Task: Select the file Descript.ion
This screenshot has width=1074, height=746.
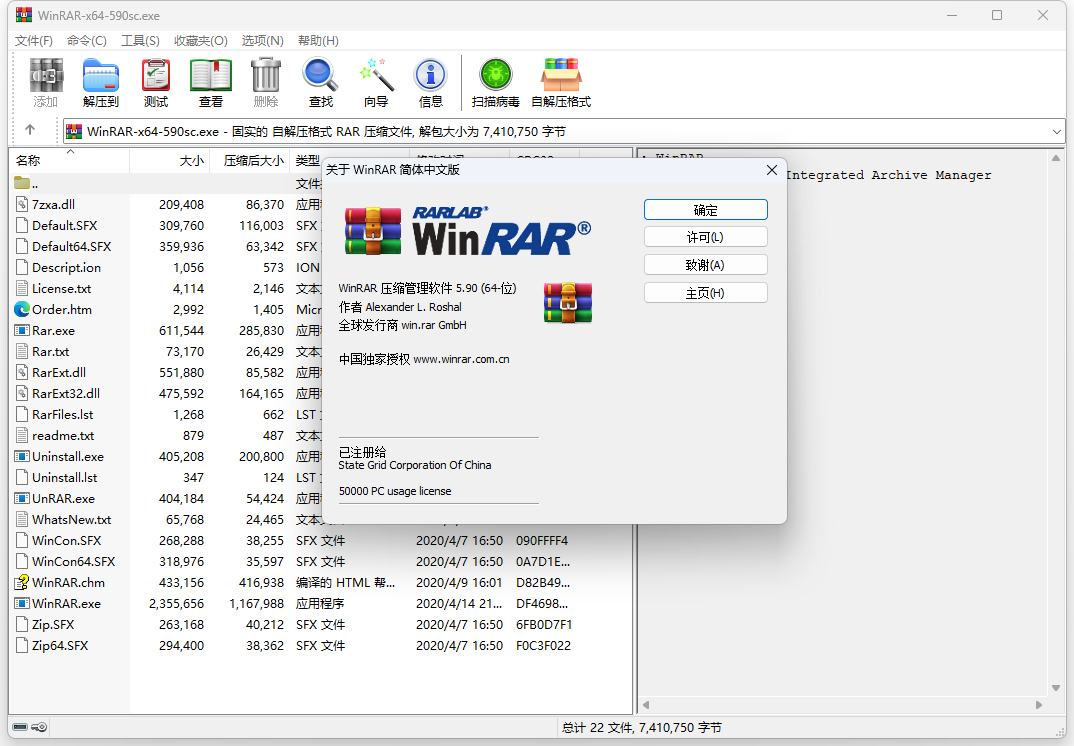Action: tap(66, 267)
